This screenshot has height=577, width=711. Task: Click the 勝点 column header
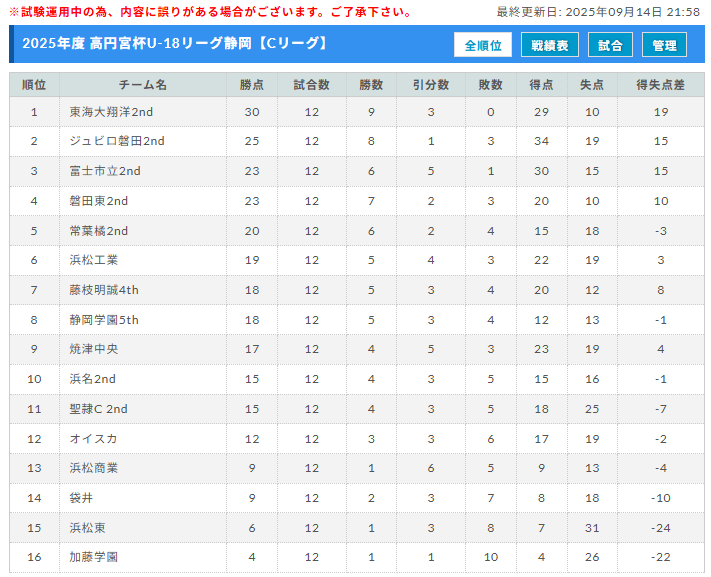coord(252,85)
